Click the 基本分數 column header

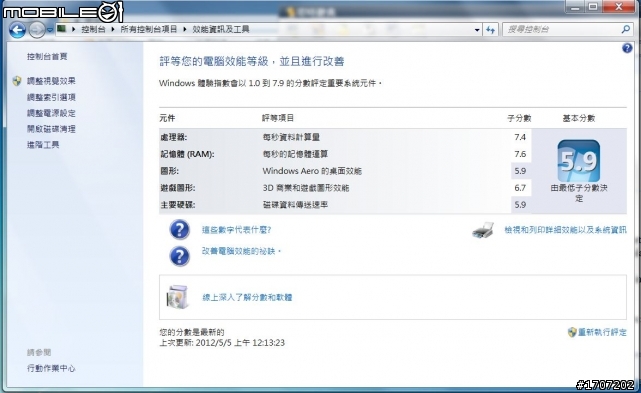pos(579,118)
